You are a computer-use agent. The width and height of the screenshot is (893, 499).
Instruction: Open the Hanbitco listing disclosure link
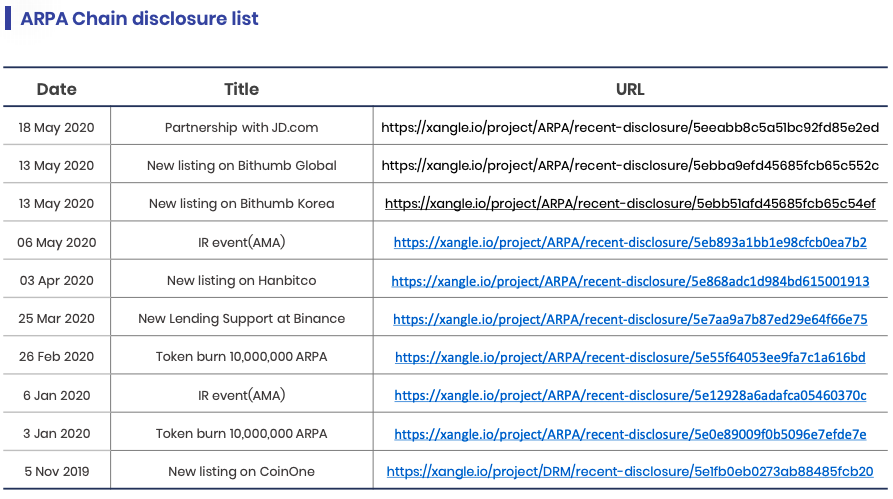630,281
